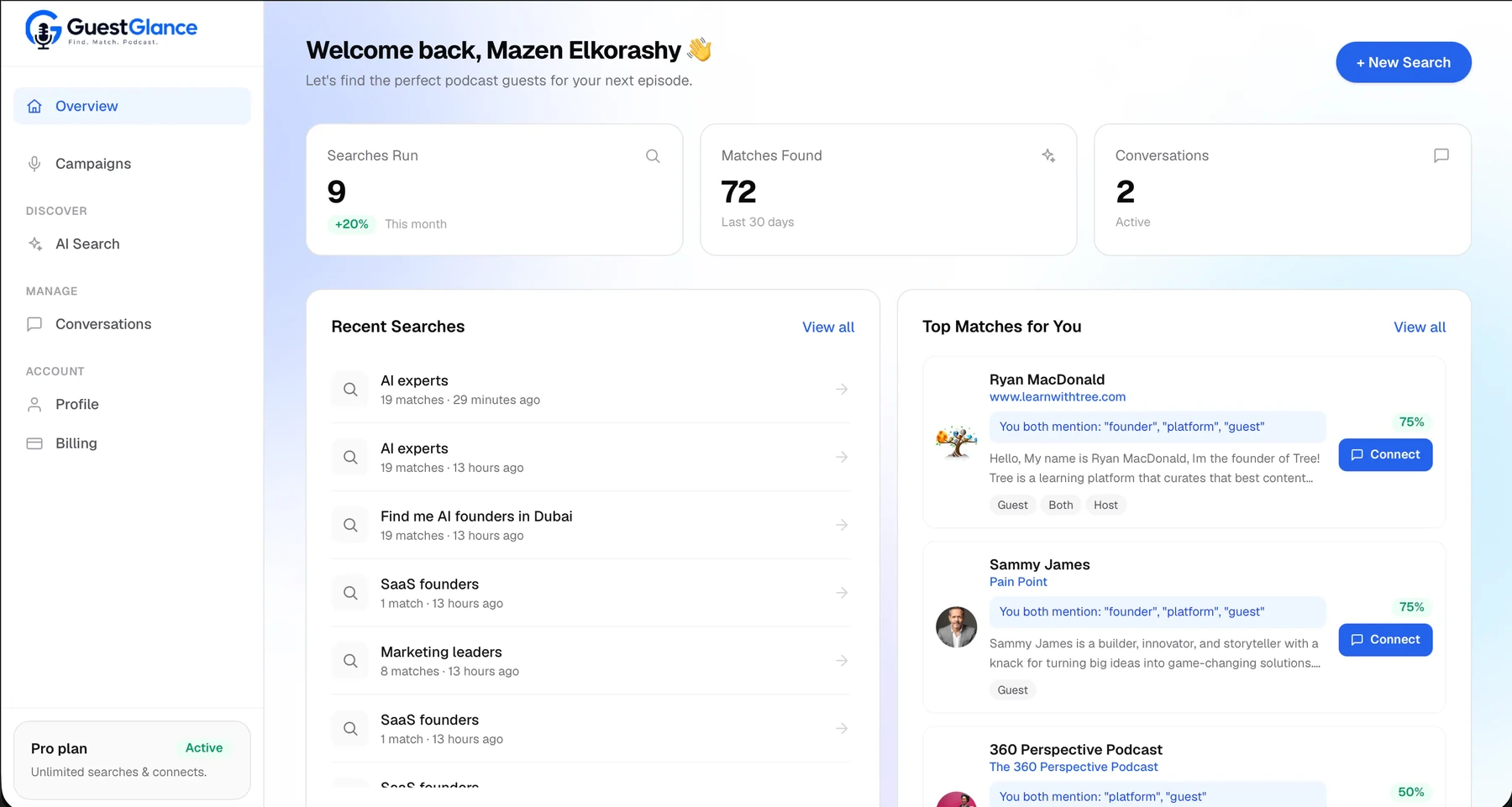The image size is (1512, 807).
Task: Open www.learnwithtree.com link
Action: (1057, 397)
